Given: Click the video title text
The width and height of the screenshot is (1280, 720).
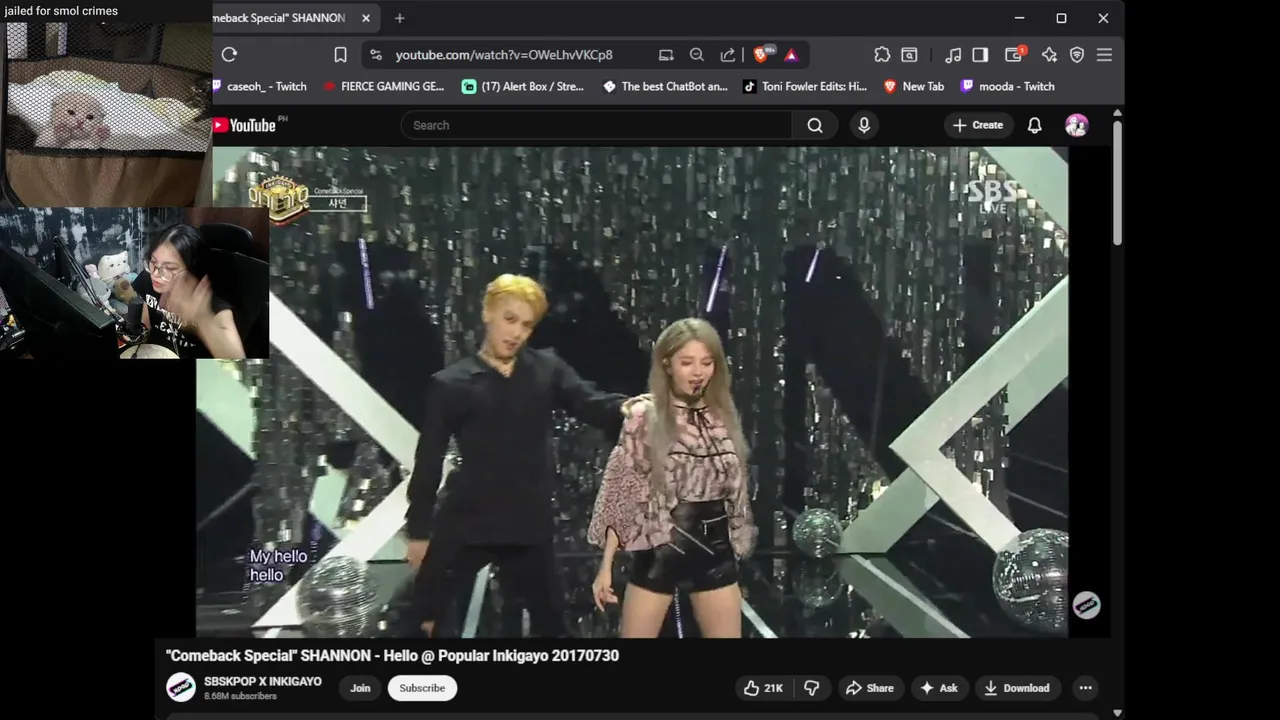Looking at the screenshot, I should coord(392,655).
